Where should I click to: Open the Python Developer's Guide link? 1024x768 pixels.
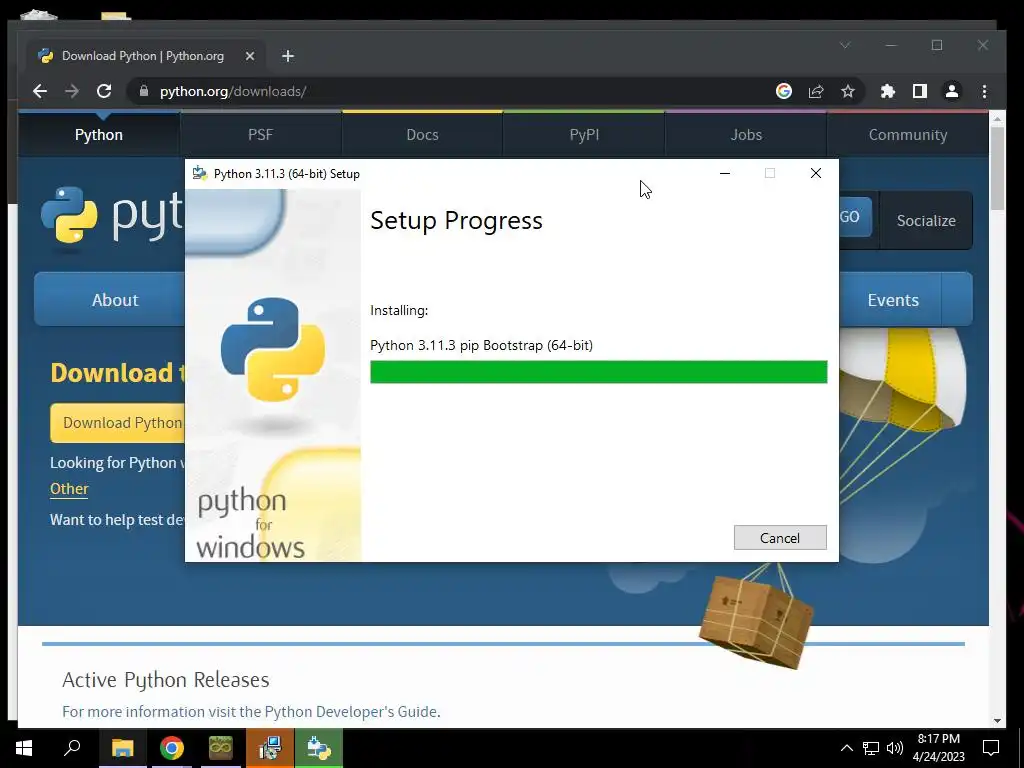pos(351,711)
